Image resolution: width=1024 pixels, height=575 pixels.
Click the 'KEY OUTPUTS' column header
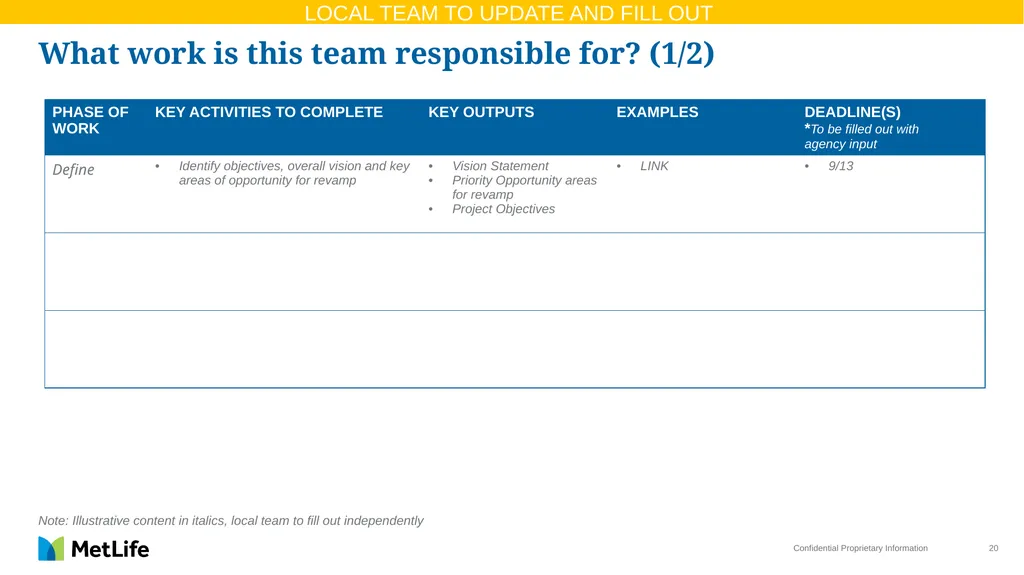click(481, 112)
